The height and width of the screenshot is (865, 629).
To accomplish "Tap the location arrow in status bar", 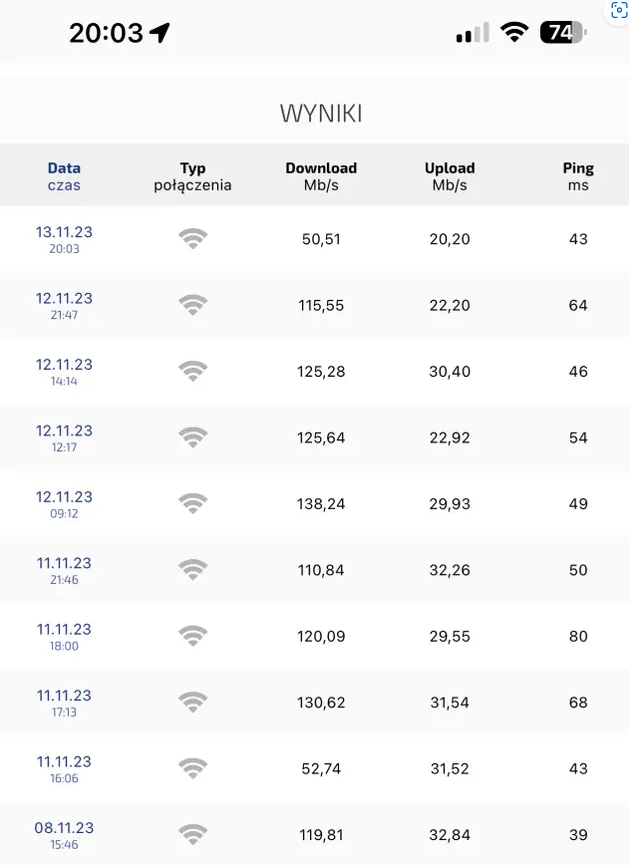I will point(160,33).
